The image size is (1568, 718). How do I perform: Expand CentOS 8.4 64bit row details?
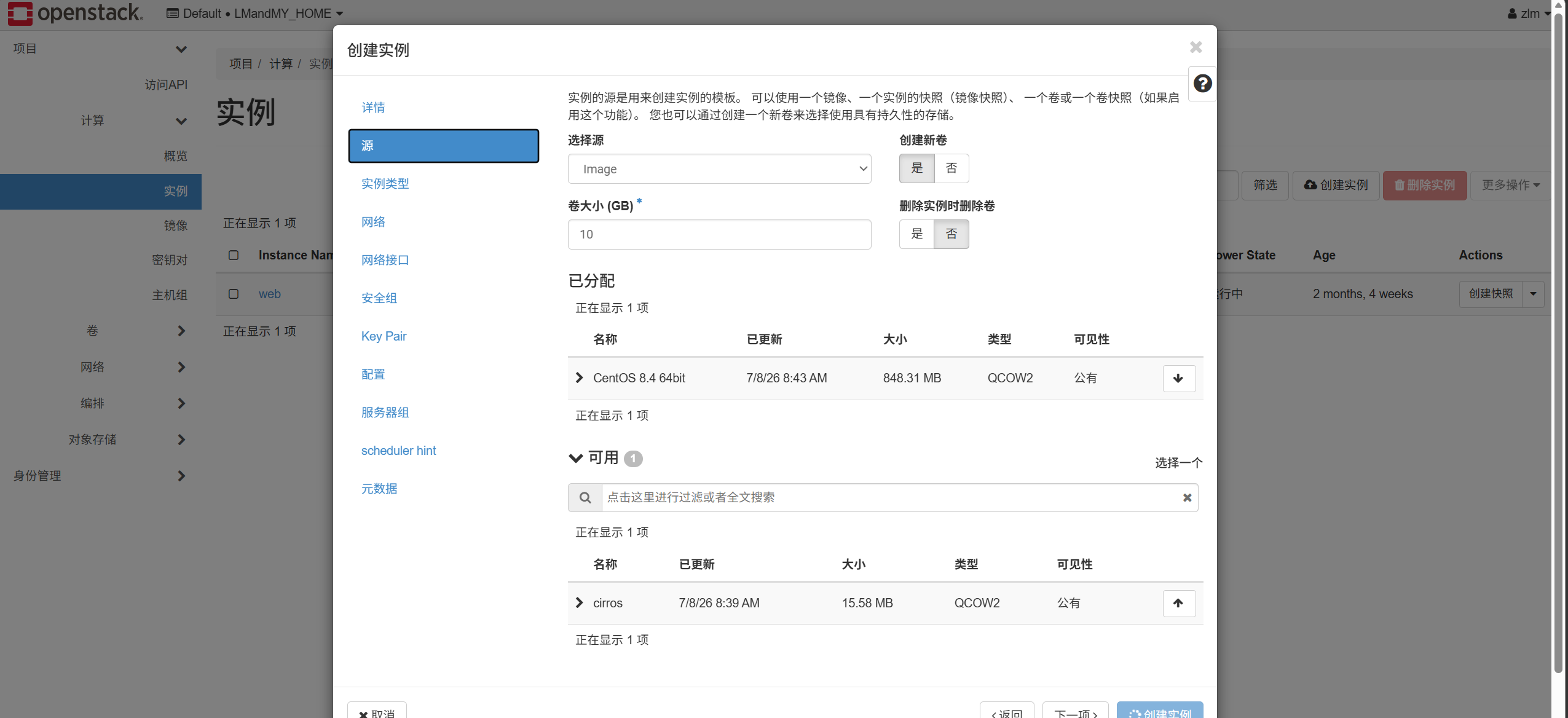pyautogui.click(x=579, y=378)
